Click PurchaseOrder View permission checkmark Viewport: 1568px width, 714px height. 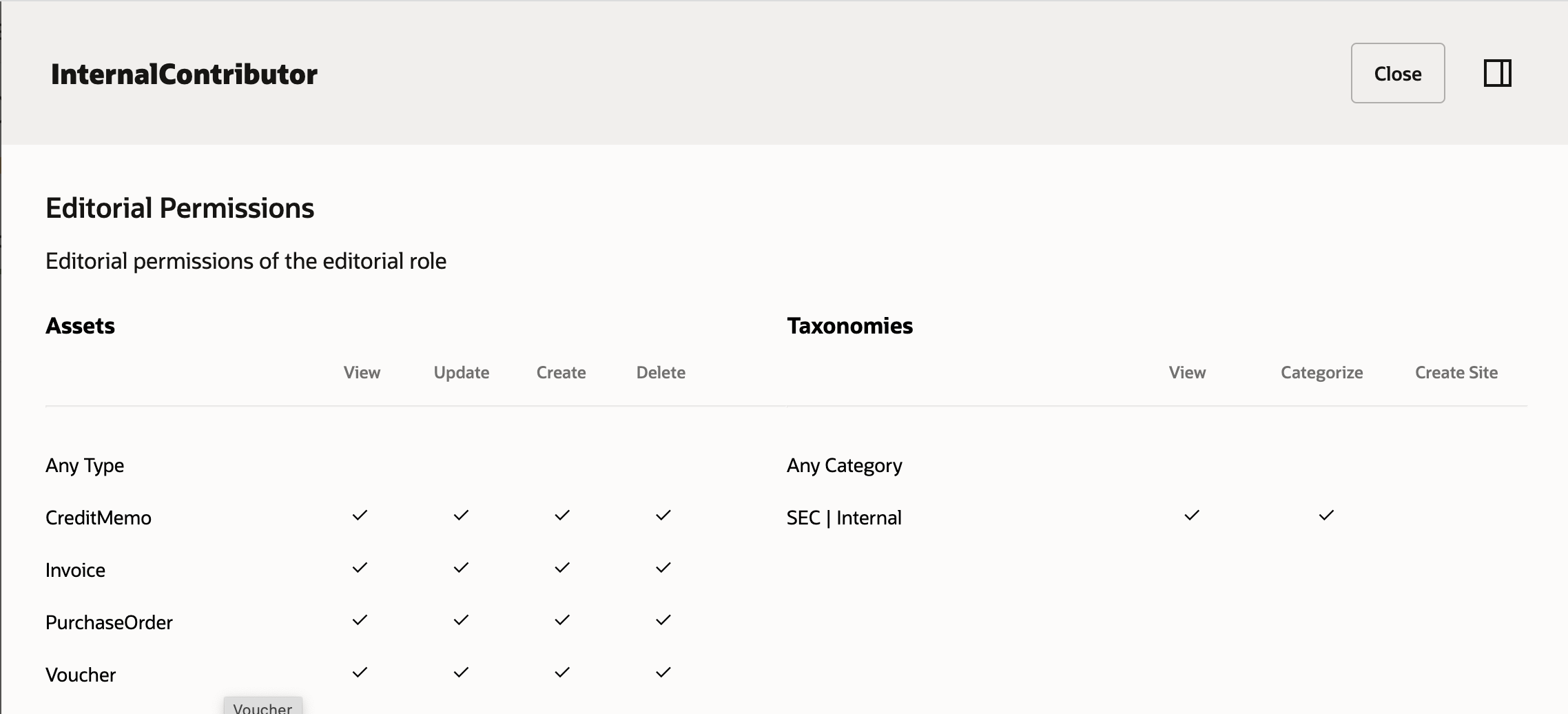[x=360, y=620]
